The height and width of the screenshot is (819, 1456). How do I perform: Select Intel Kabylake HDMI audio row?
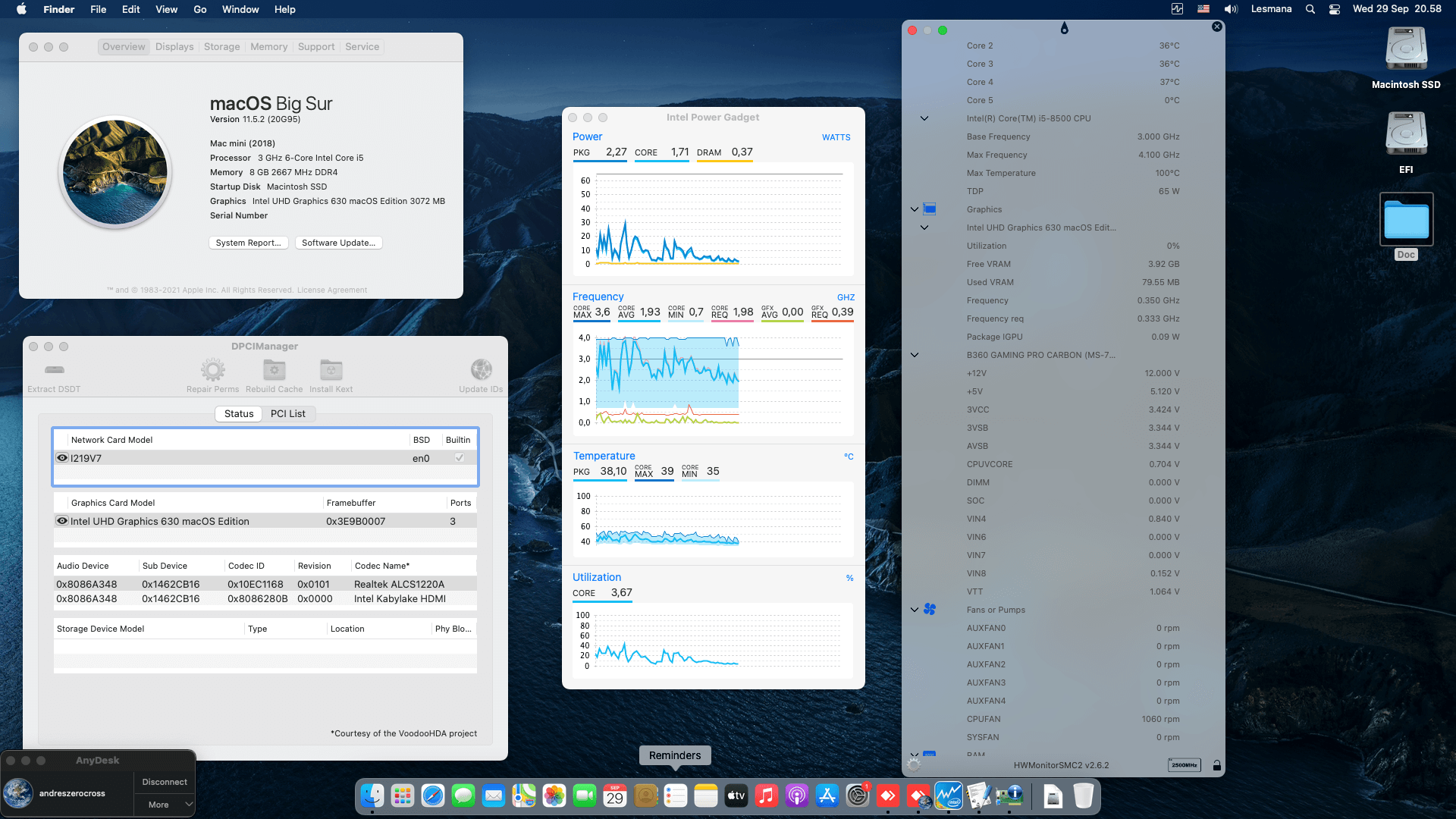[265, 598]
